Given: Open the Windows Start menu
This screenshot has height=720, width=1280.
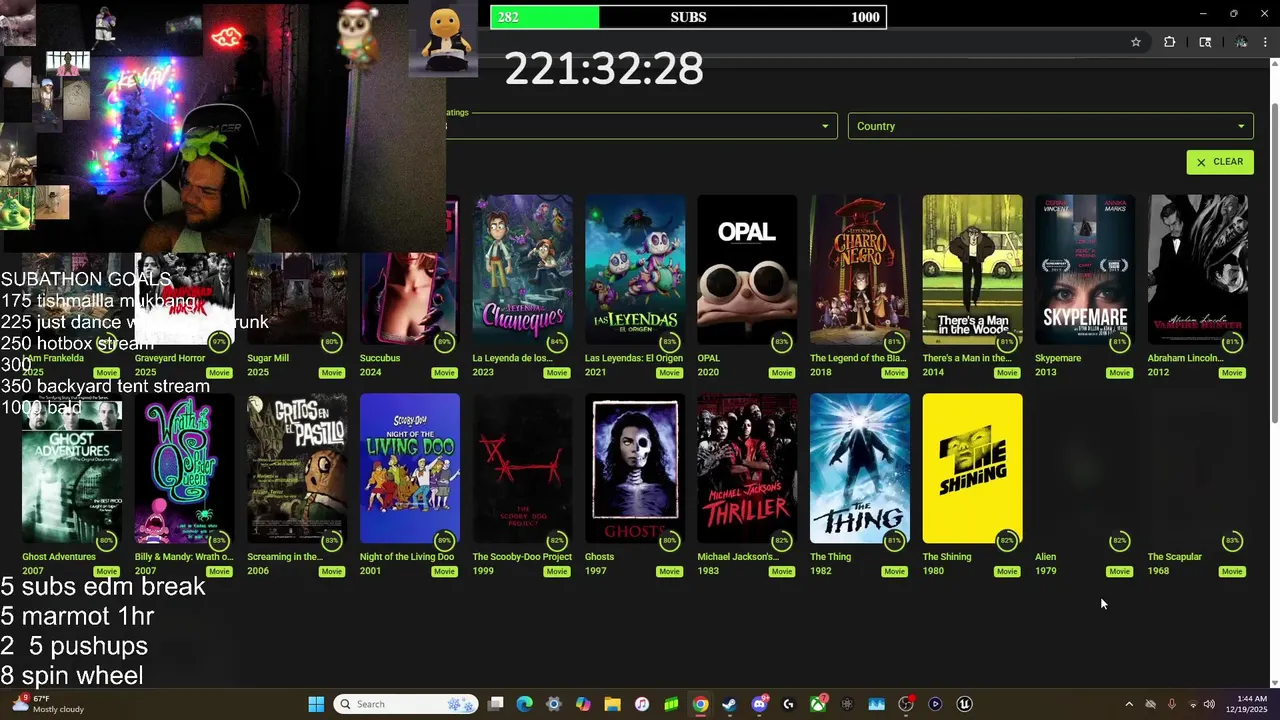Looking at the screenshot, I should (x=316, y=704).
